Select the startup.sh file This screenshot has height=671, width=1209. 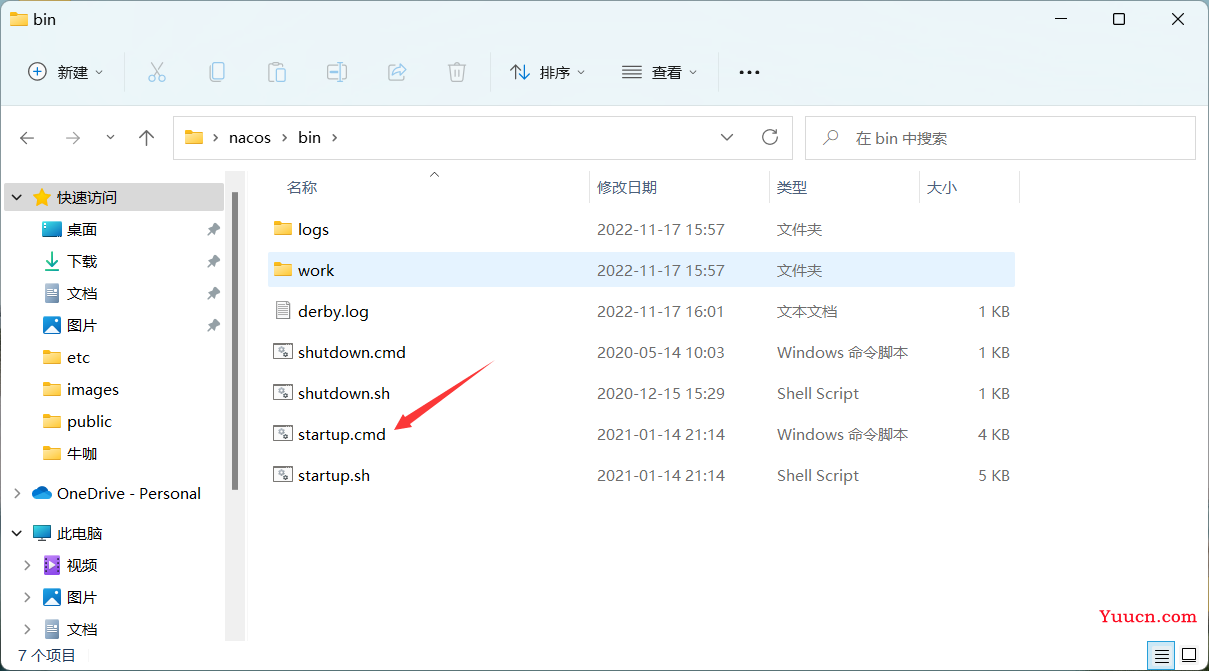pos(641,475)
